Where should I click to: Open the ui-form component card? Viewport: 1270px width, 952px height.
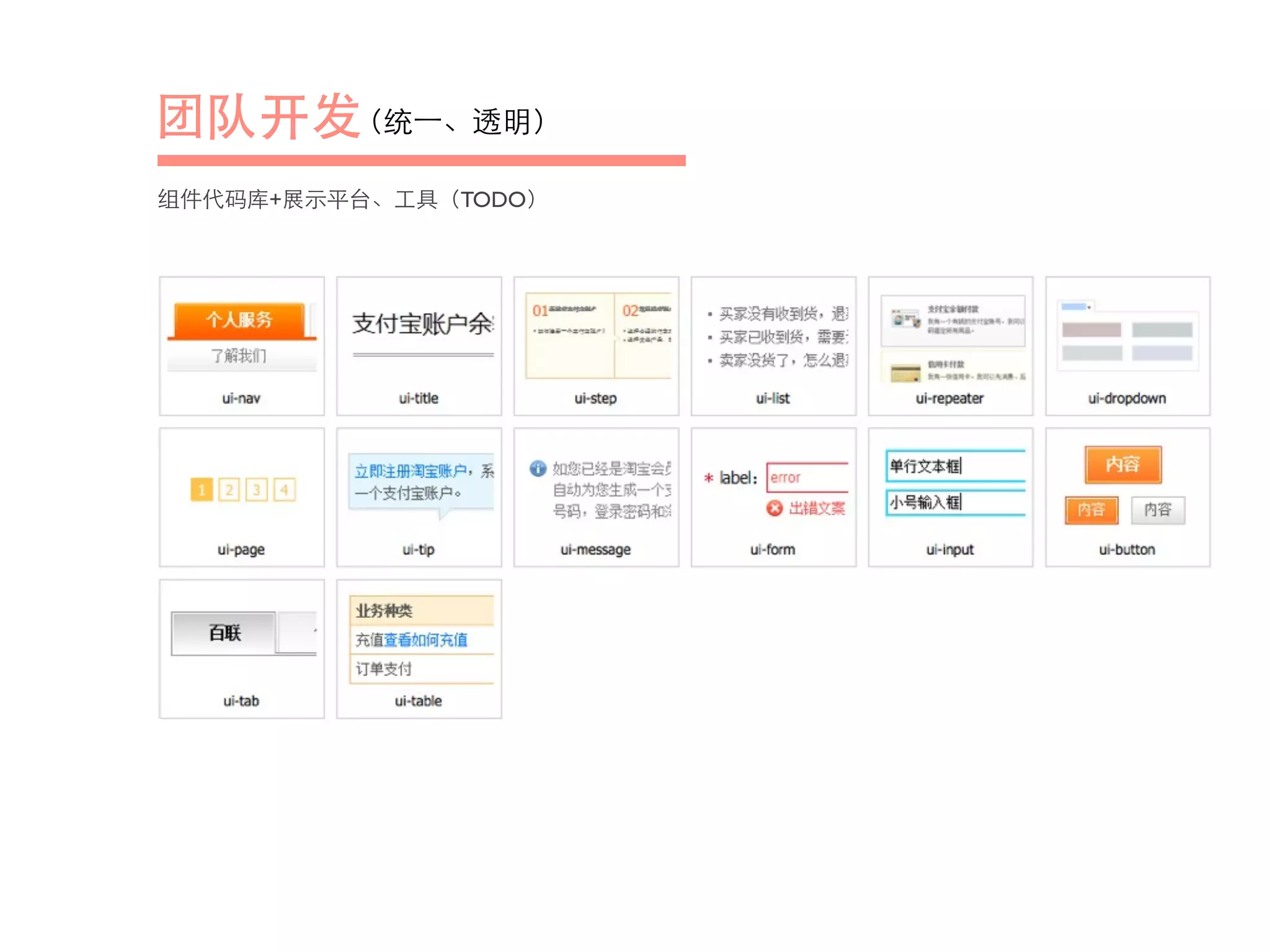(x=773, y=497)
